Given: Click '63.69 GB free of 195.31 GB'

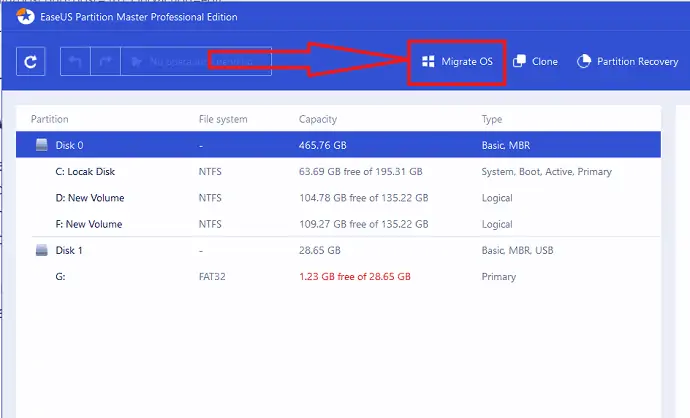Looking at the screenshot, I should tap(360, 172).
